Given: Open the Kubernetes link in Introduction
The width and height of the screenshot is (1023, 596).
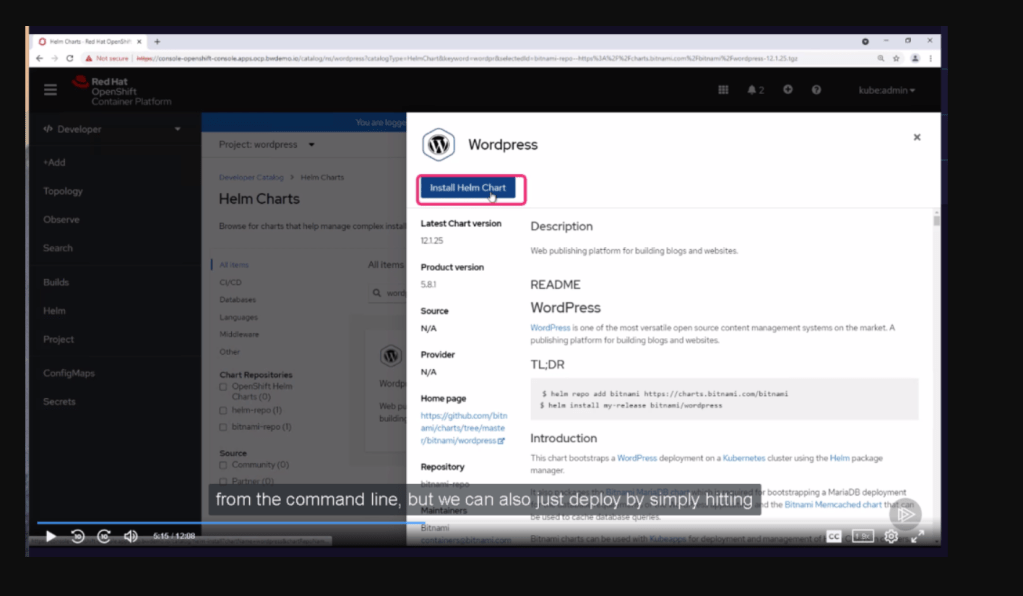Looking at the screenshot, I should point(744,458).
